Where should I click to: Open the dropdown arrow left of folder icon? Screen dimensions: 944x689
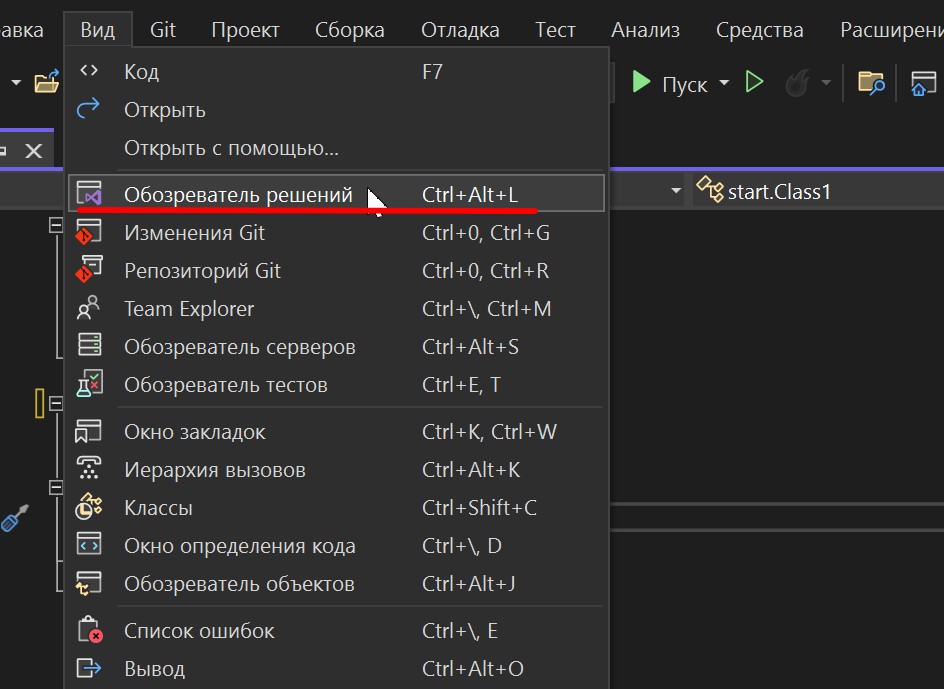point(16,83)
